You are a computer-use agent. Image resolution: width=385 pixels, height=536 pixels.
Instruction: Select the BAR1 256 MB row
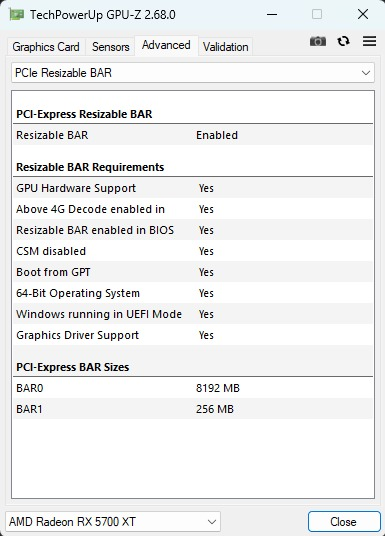coord(193,409)
